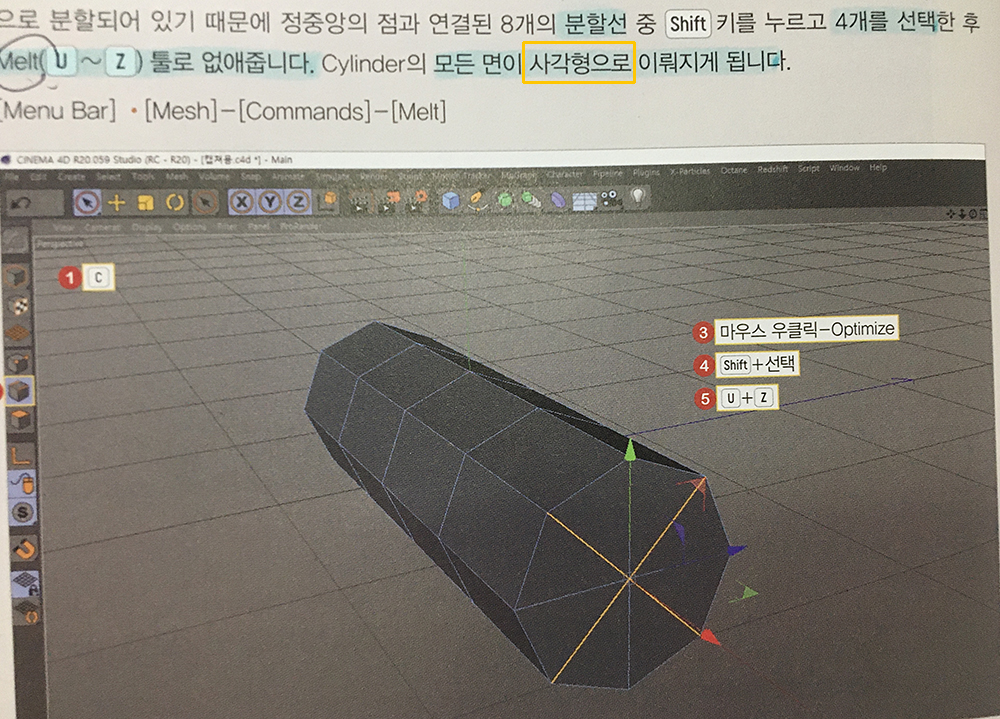Open the viewport Display menu
The width and height of the screenshot is (1000, 719).
147,227
